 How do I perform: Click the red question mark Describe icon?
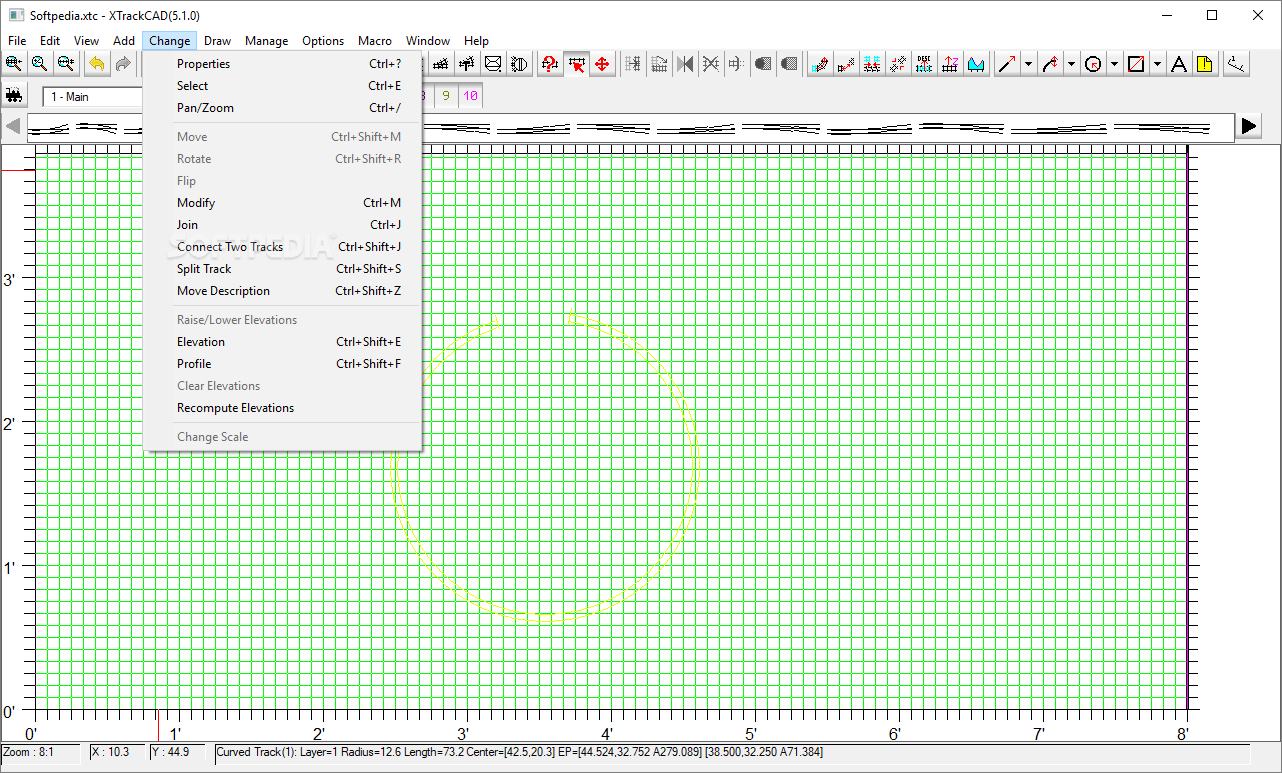click(550, 64)
